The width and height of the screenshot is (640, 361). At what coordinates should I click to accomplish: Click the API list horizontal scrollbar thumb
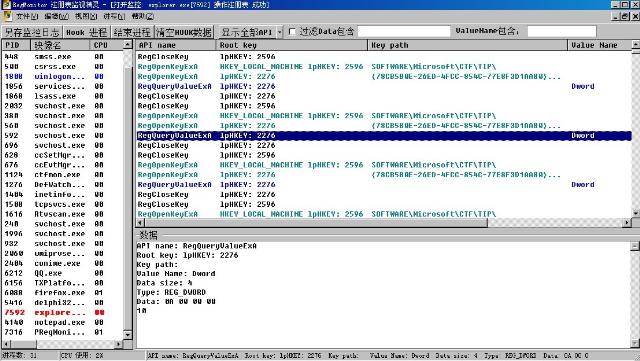316,223
